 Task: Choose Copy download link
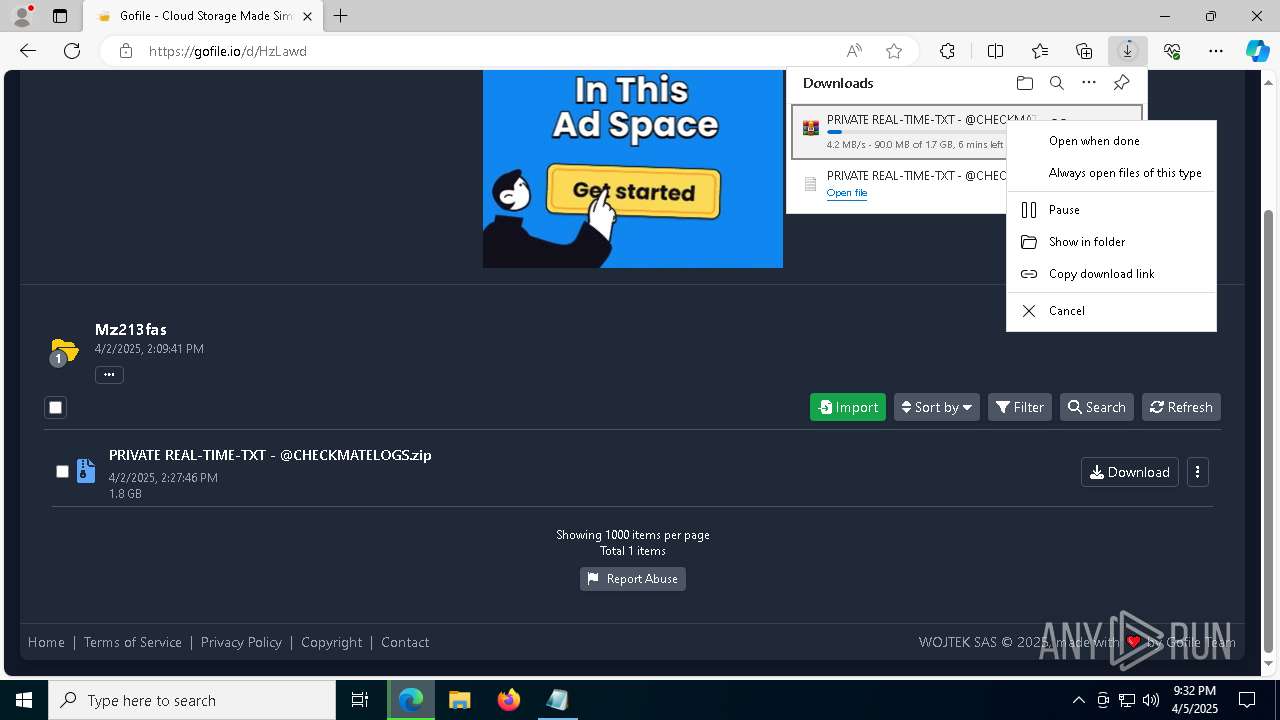pyautogui.click(x=1111, y=274)
